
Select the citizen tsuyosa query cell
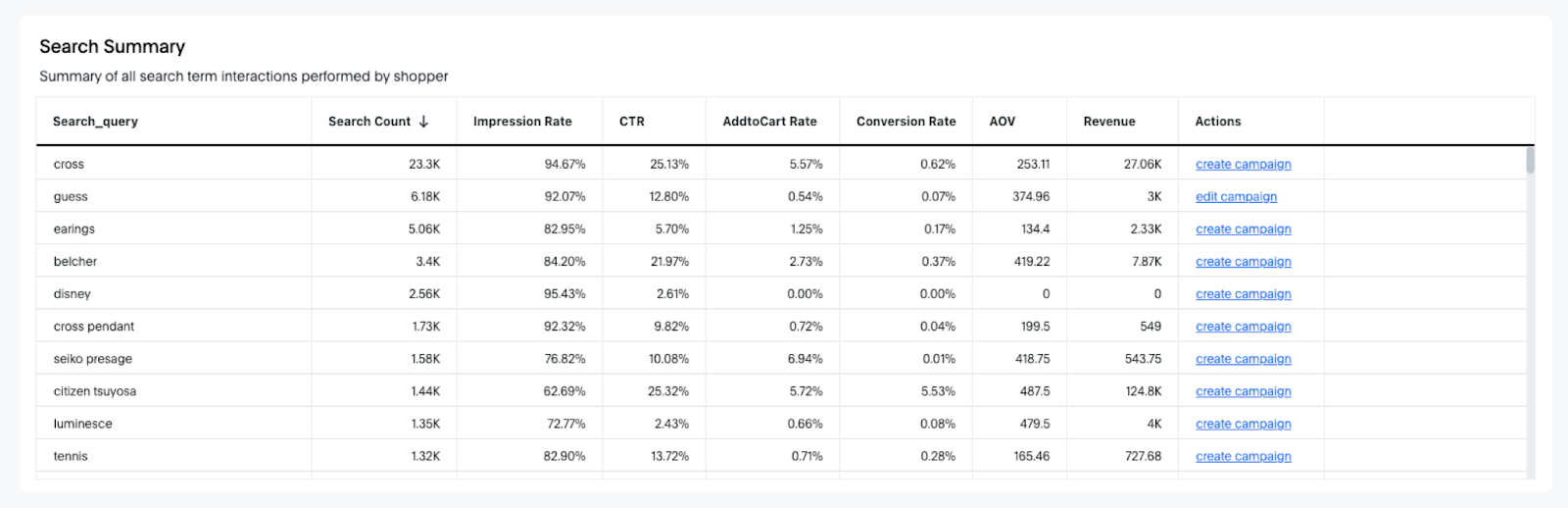click(x=95, y=391)
